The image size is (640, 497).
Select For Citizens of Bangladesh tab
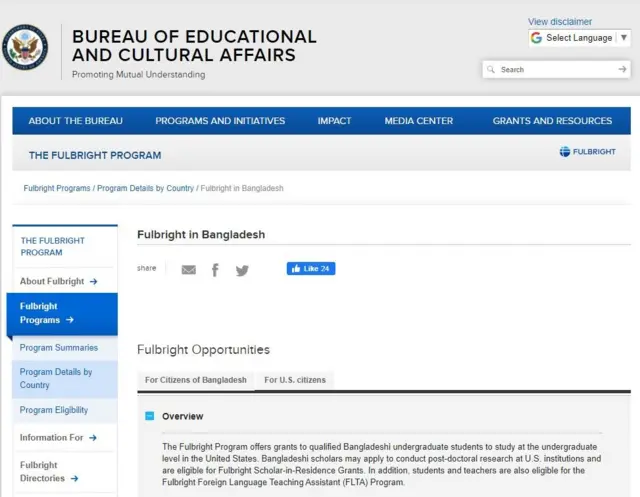pyautogui.click(x=195, y=380)
